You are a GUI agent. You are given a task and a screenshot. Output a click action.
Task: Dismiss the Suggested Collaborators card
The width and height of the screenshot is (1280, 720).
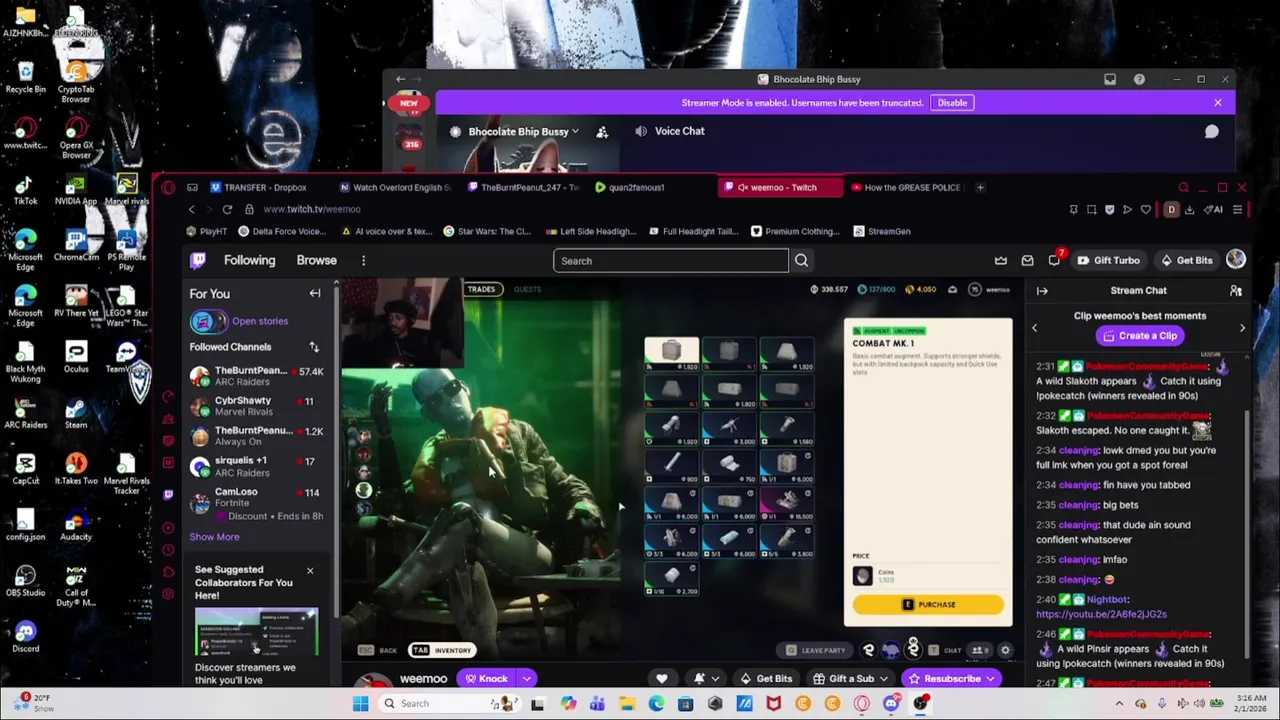coord(309,571)
